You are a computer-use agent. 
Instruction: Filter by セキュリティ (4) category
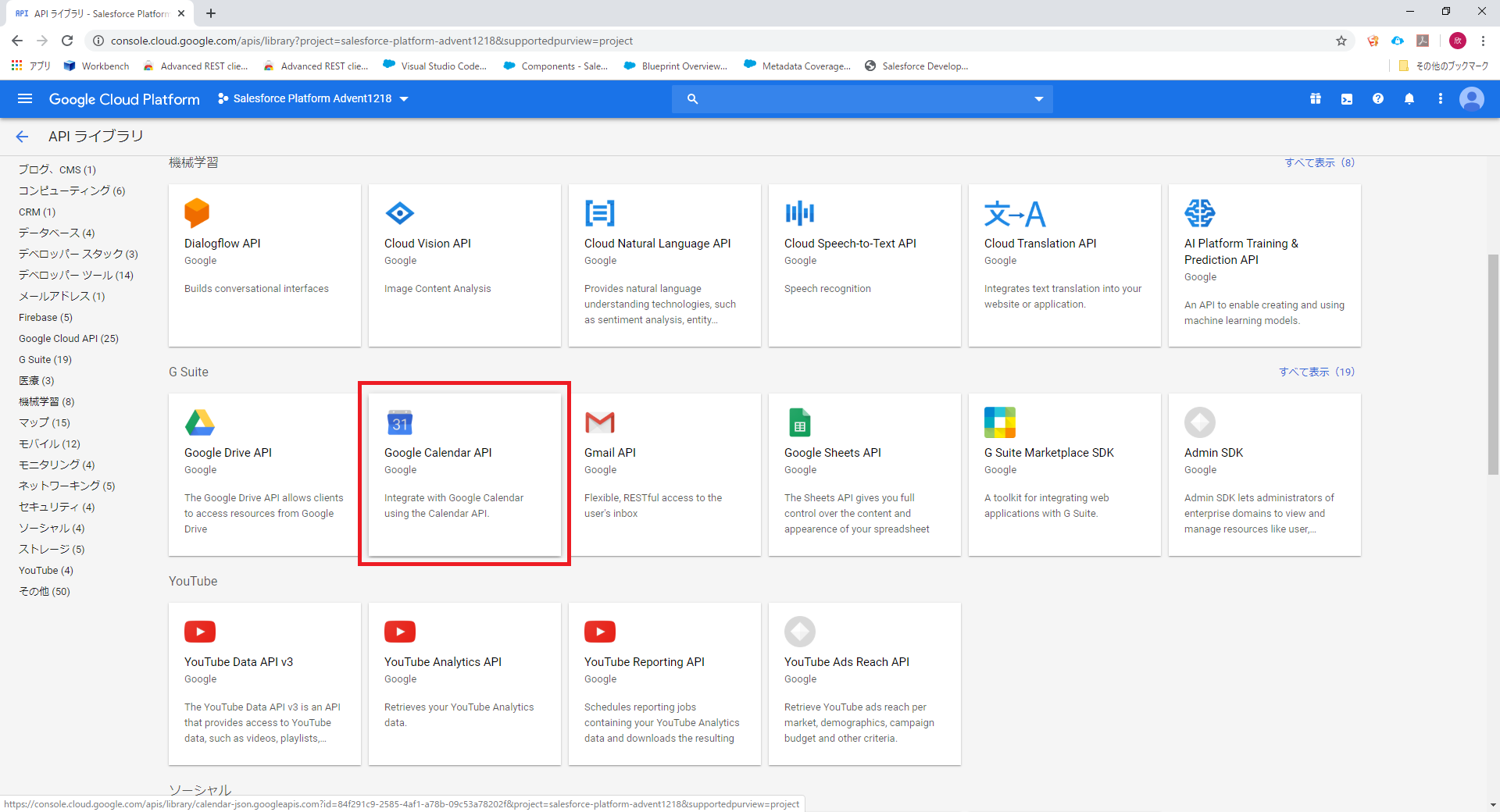pos(57,507)
